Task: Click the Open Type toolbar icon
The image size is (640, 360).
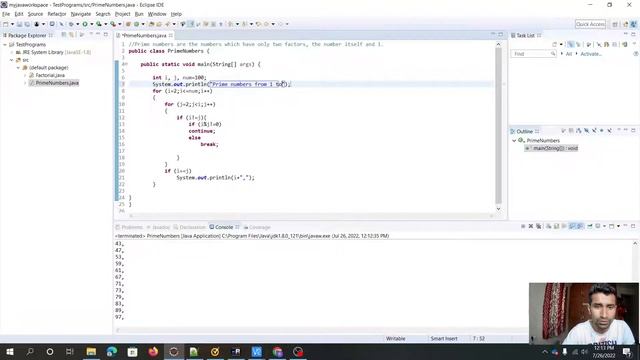Action: (151, 24)
